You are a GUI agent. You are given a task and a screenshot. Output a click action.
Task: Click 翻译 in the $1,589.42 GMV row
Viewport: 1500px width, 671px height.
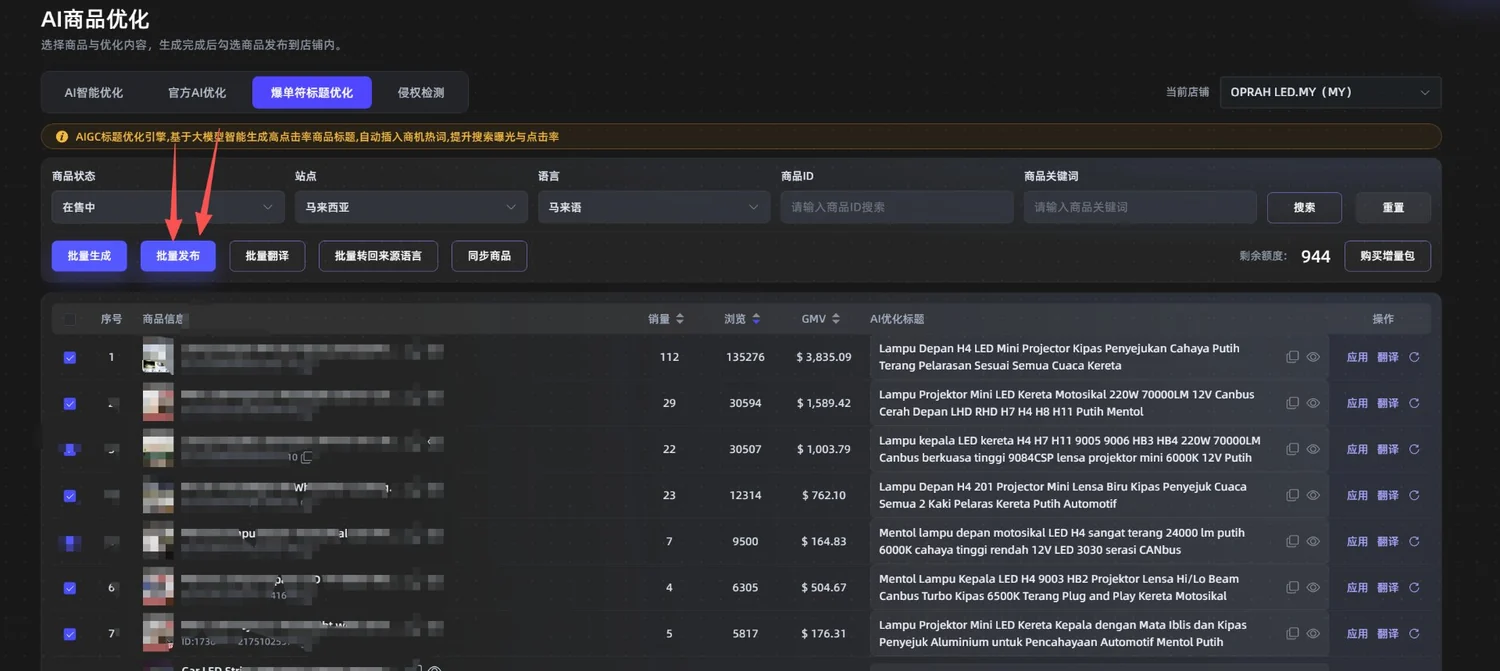click(x=1388, y=403)
